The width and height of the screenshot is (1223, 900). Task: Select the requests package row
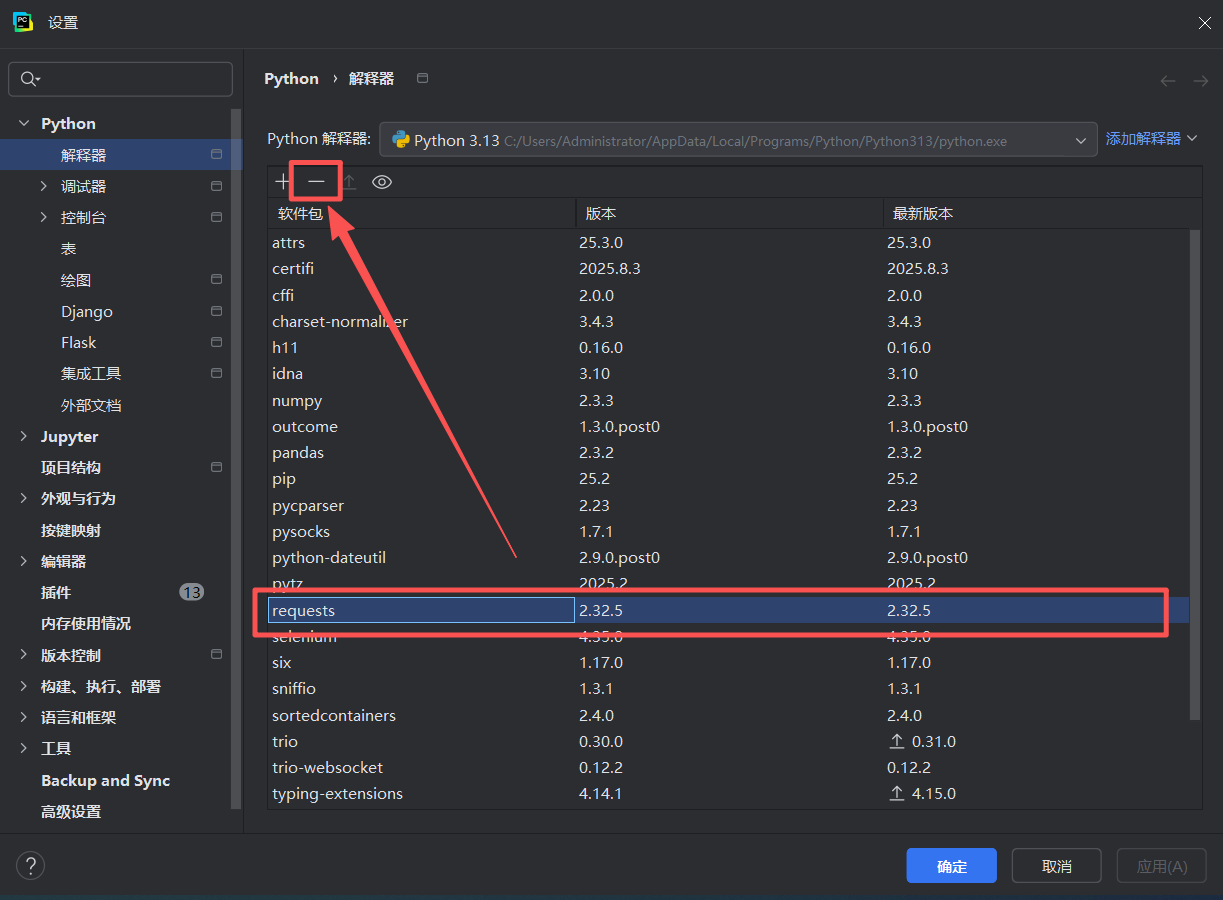coord(728,610)
